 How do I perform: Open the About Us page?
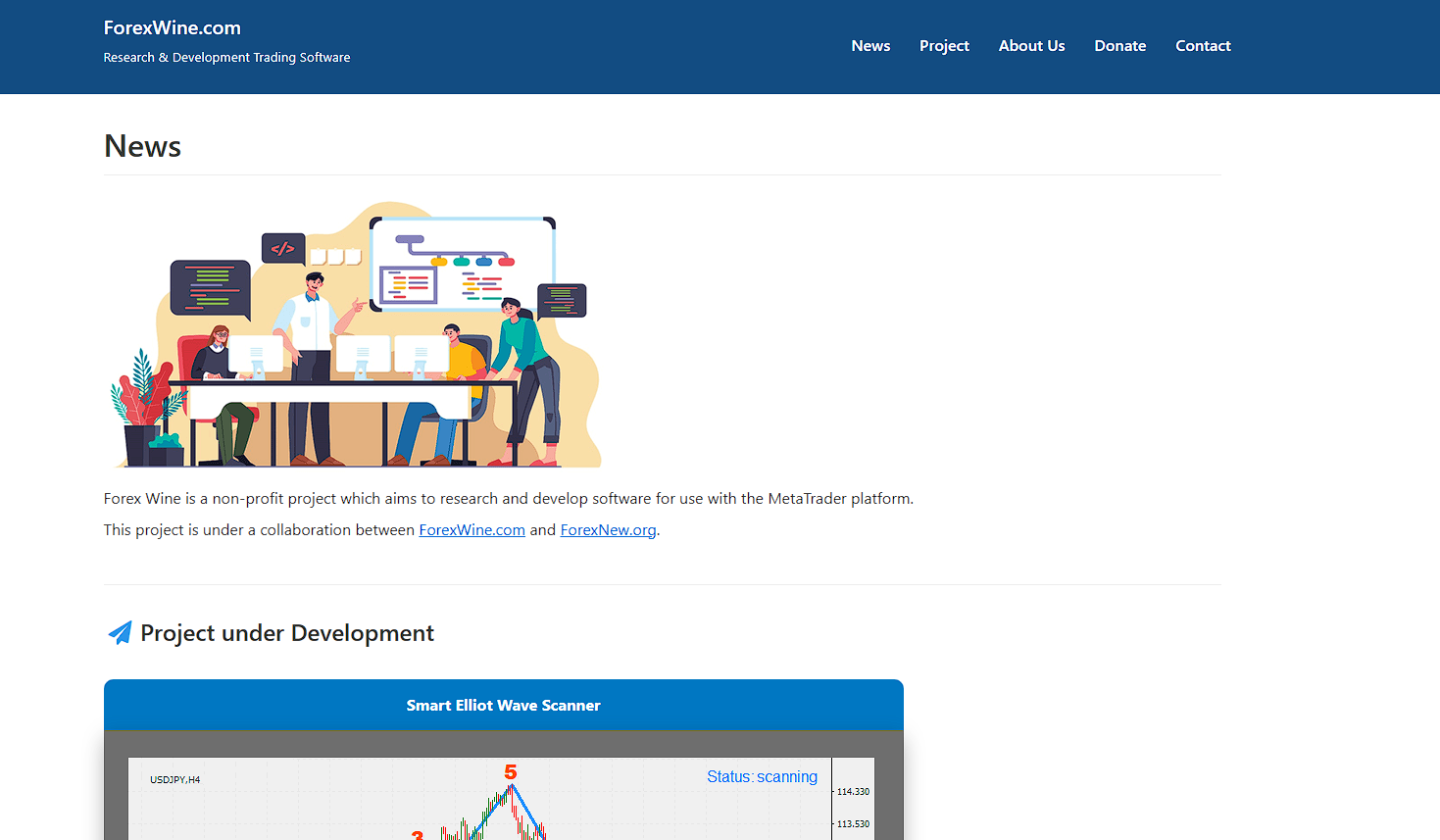[x=1031, y=46]
